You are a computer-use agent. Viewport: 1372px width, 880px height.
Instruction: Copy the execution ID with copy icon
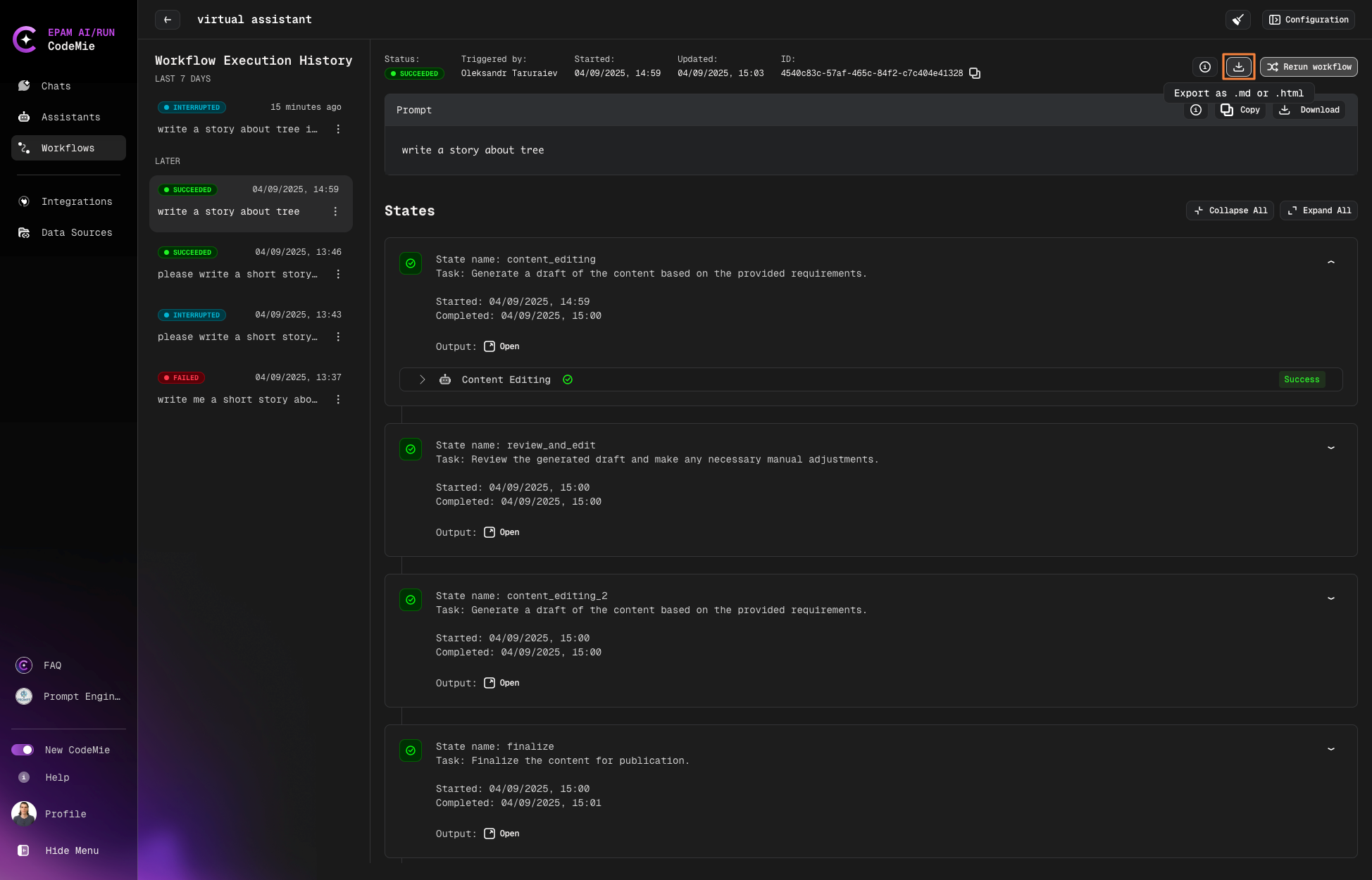[x=975, y=73]
